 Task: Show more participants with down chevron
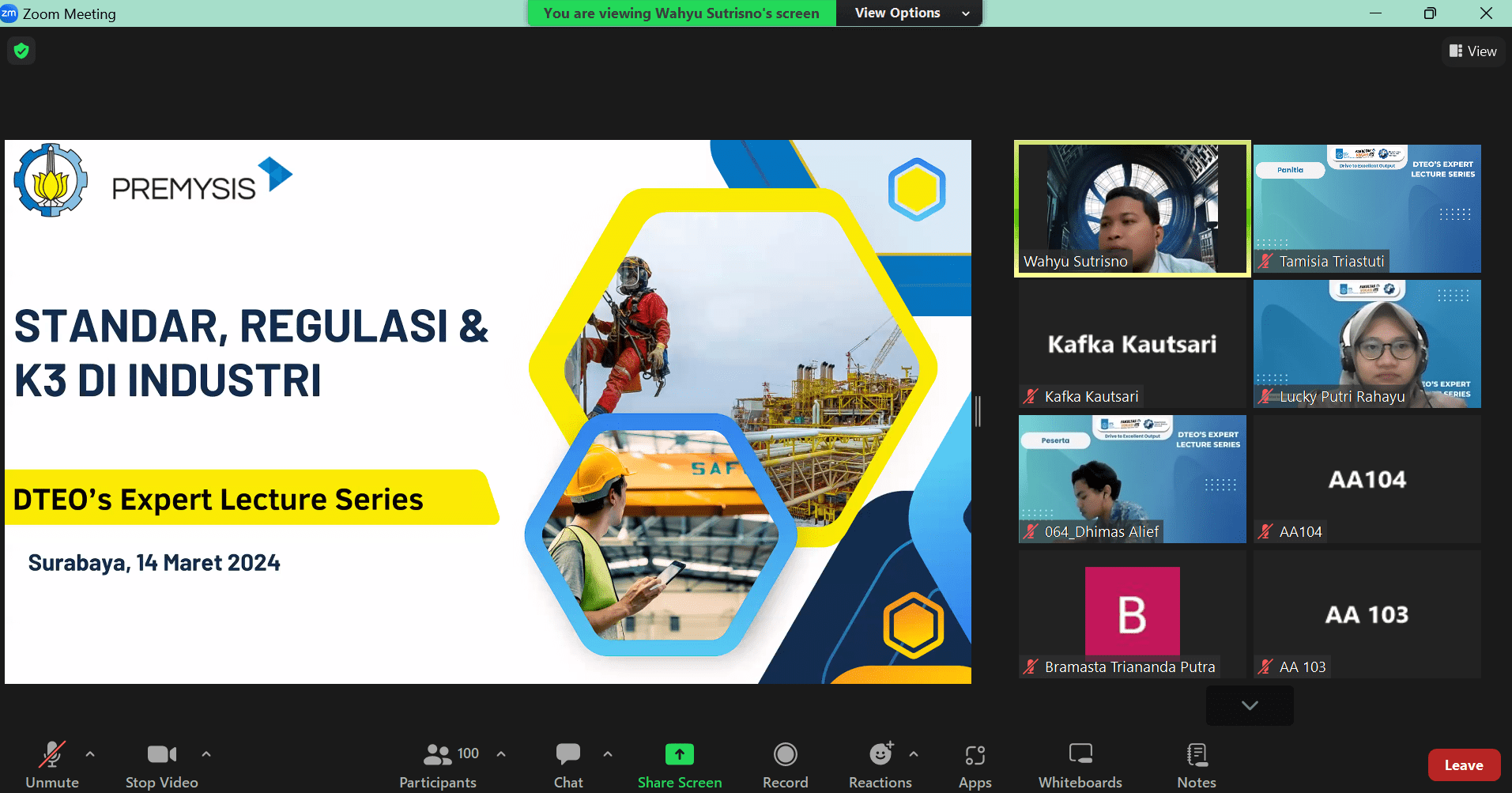[x=1250, y=705]
